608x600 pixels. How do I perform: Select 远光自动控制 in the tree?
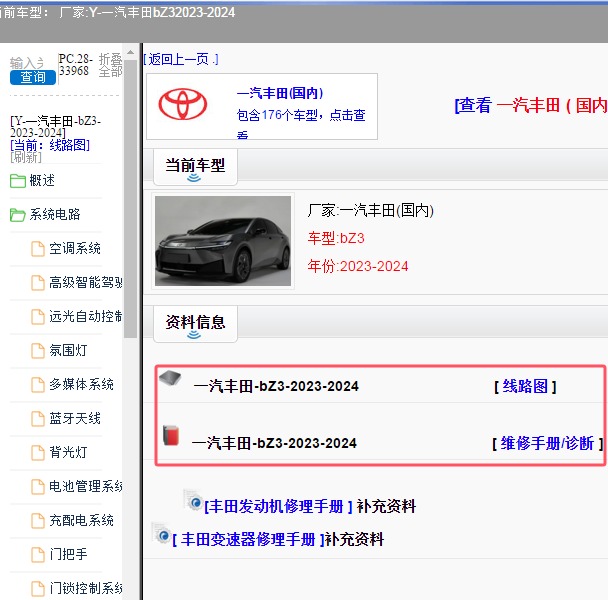(85, 316)
